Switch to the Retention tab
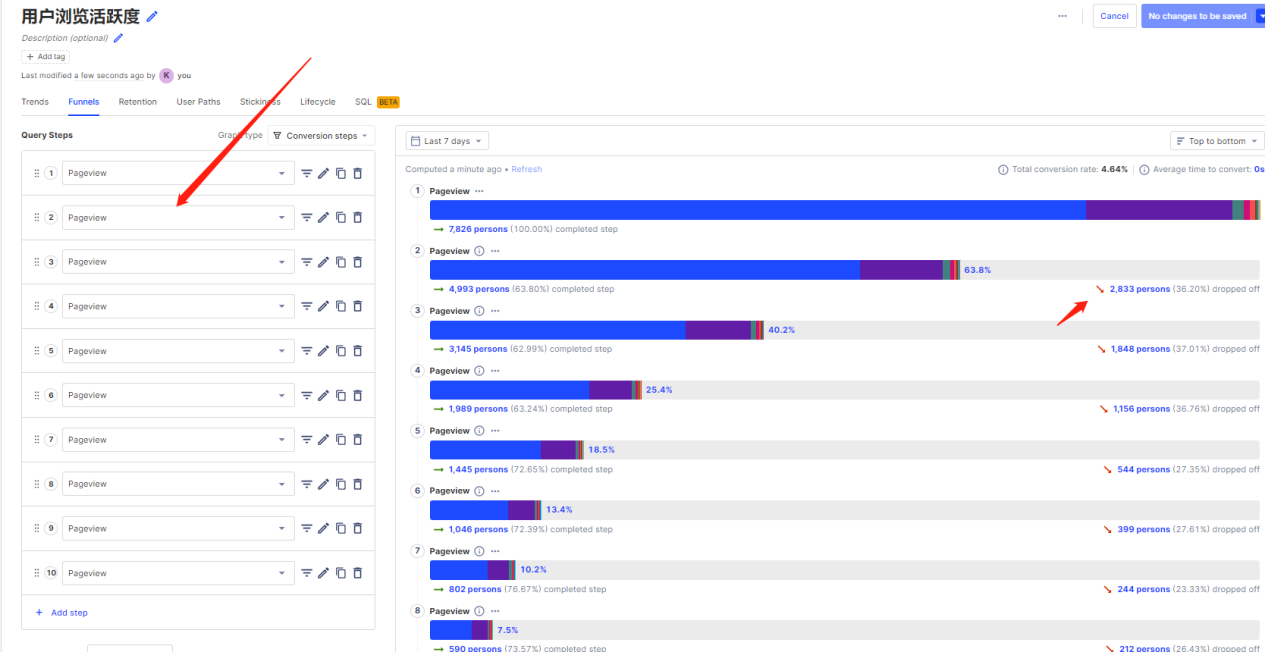Viewport: 1265px width, 652px height. [137, 102]
